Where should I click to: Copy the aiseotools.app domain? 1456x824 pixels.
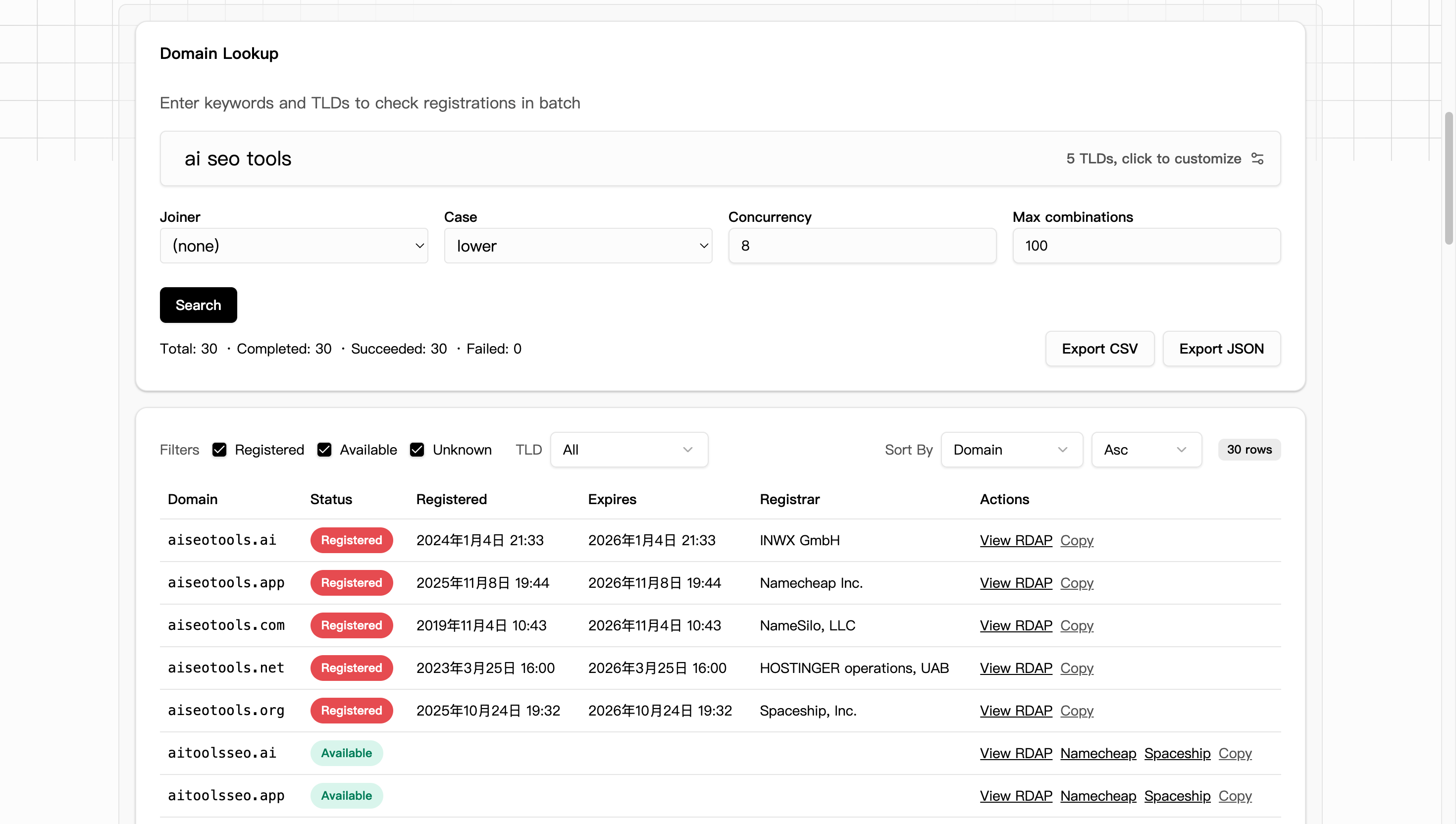(x=1076, y=583)
